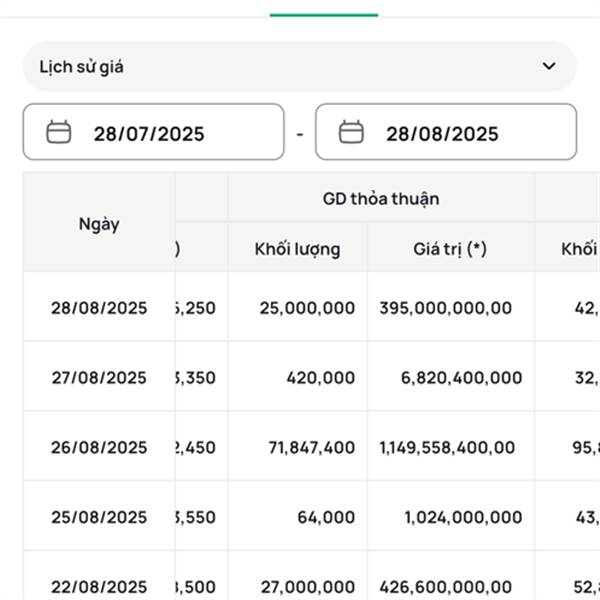This screenshot has width=600, height=600.
Task: Open the start date calendar icon
Action: point(59,132)
